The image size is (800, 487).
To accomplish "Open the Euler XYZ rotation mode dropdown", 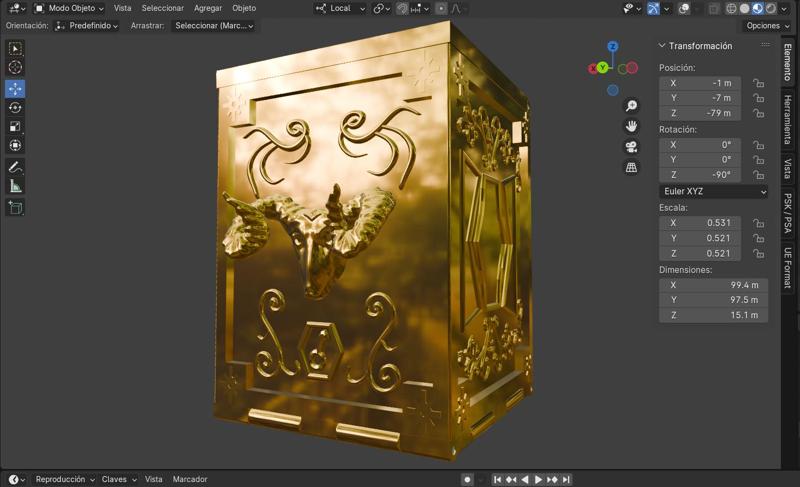I will tap(713, 192).
